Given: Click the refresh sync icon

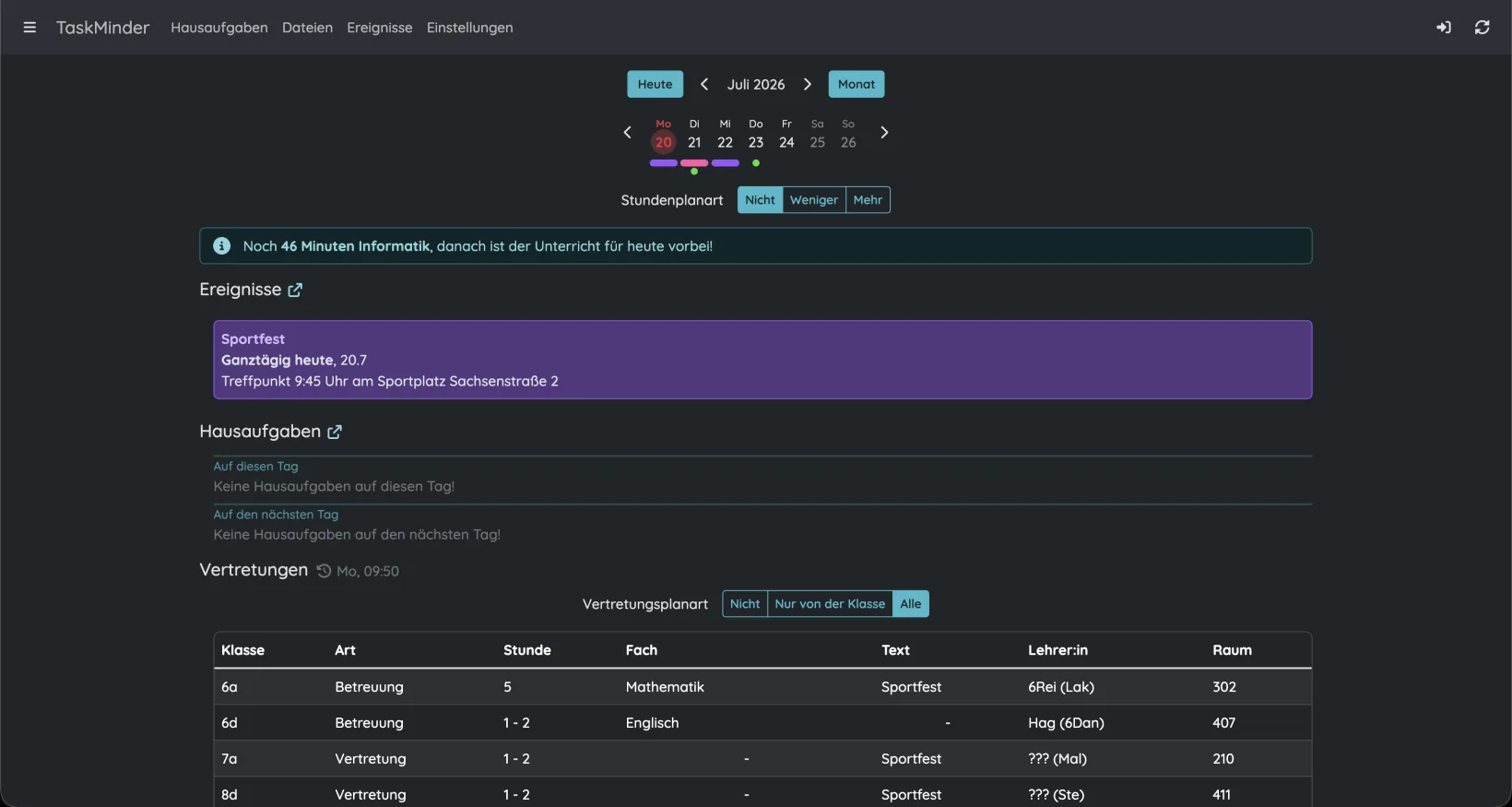Looking at the screenshot, I should [x=1482, y=28].
